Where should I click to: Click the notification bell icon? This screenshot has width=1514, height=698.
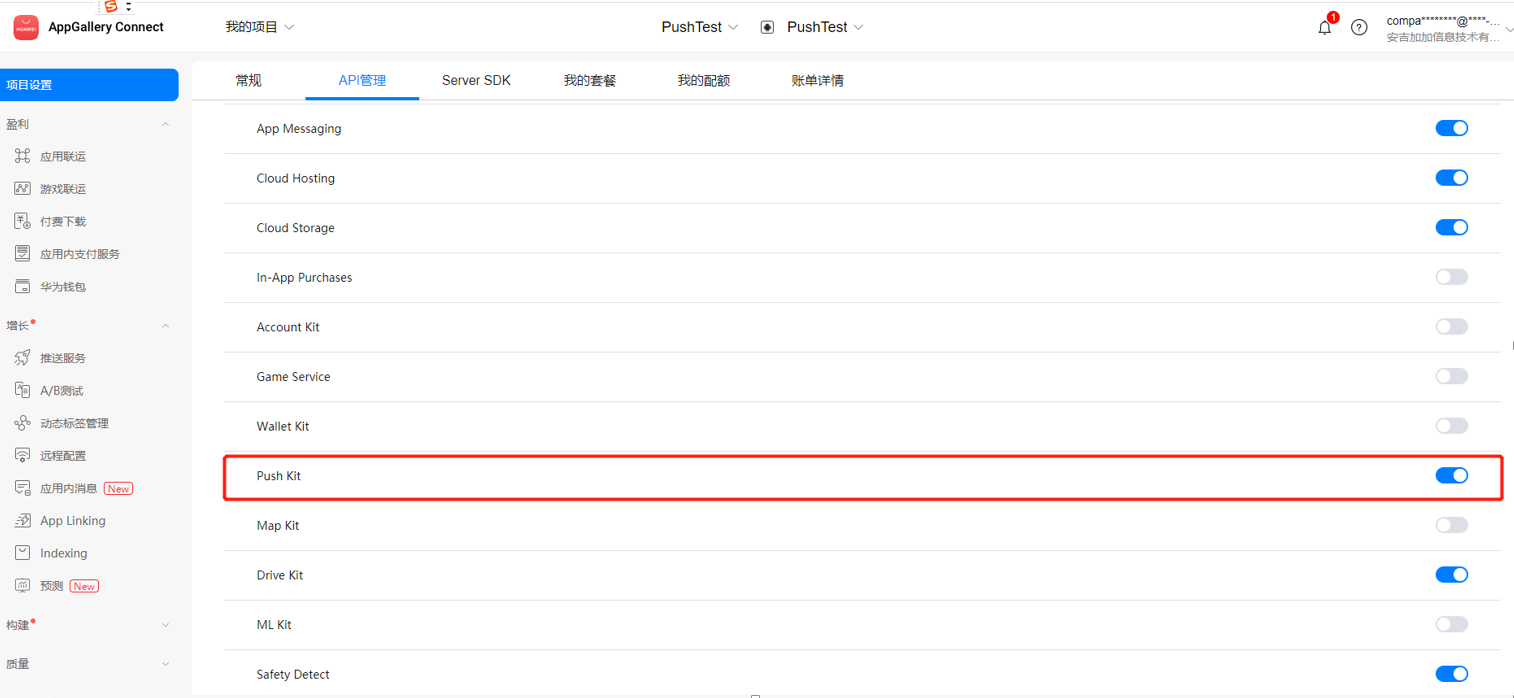(x=1324, y=28)
